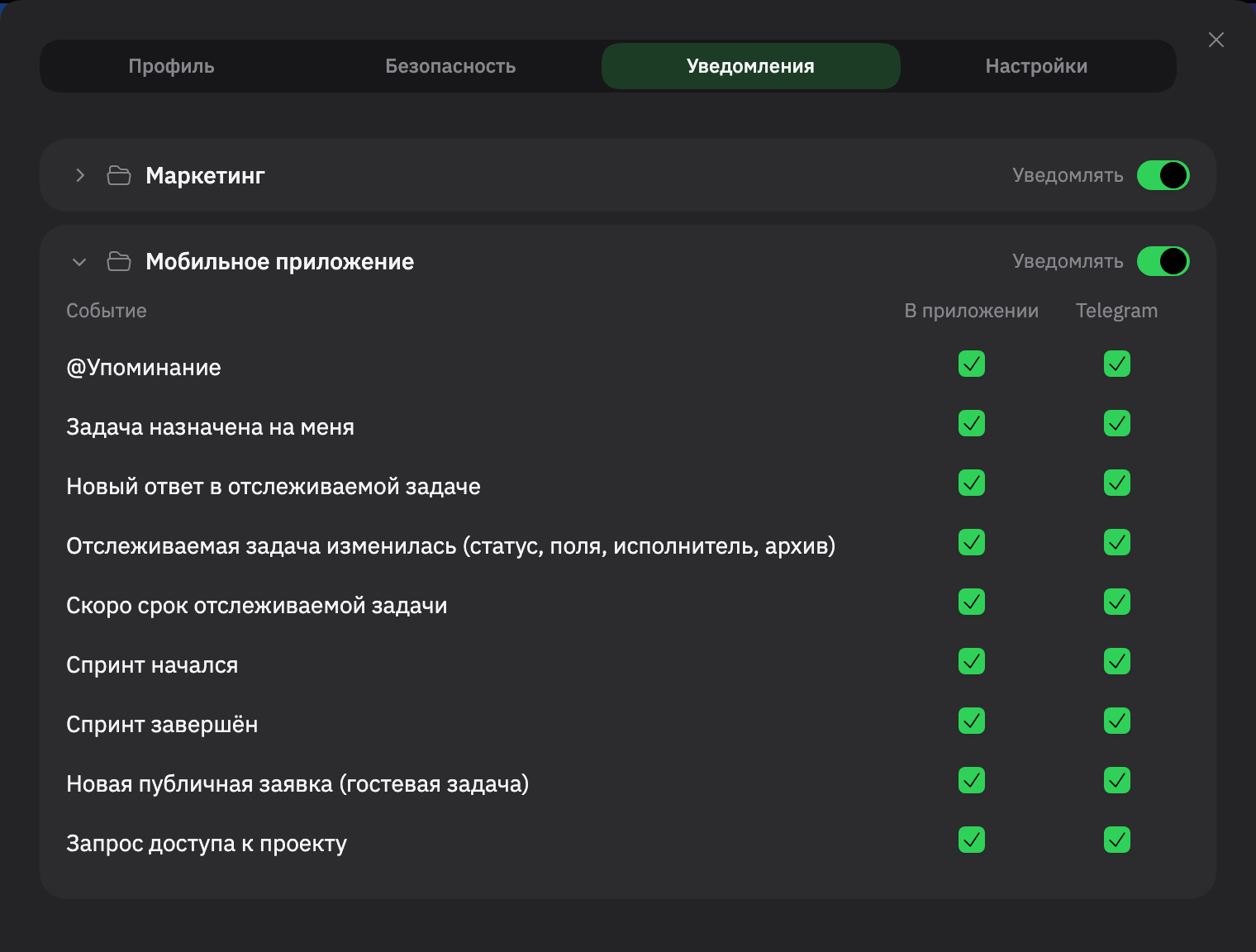Click the Запрос доступа к проекту label
Screen dimensions: 1256x952
(x=207, y=844)
